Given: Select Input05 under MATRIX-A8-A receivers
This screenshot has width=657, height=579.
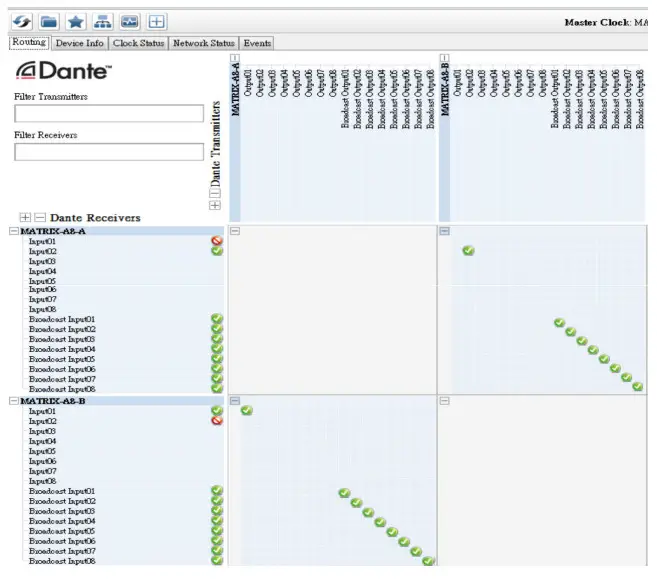Looking at the screenshot, I should (42, 281).
